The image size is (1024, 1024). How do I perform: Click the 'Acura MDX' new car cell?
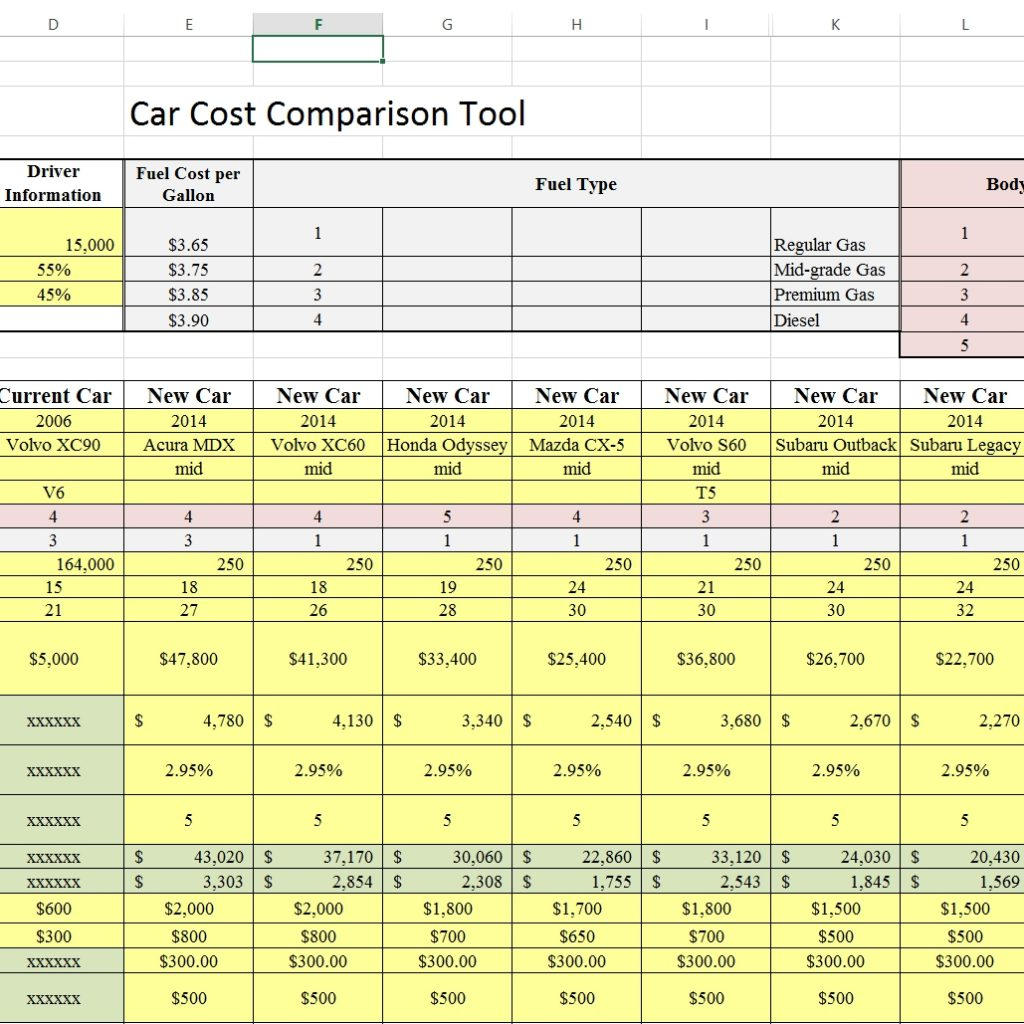click(x=188, y=445)
